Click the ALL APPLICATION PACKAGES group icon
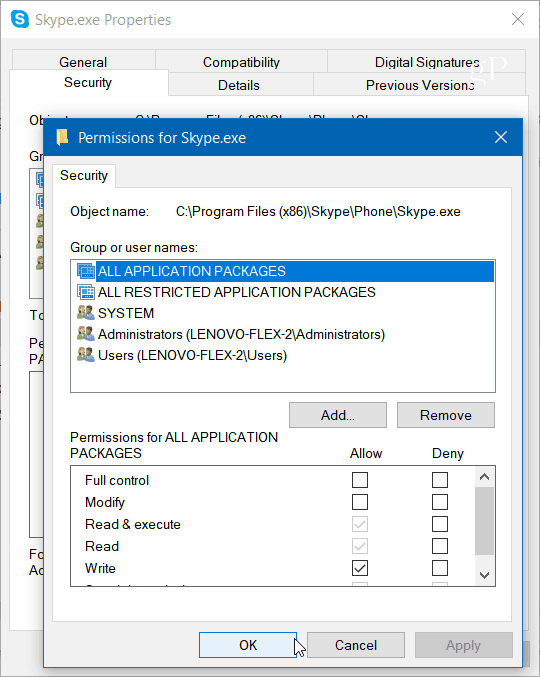Viewport: 540px width, 677px height. (85, 271)
